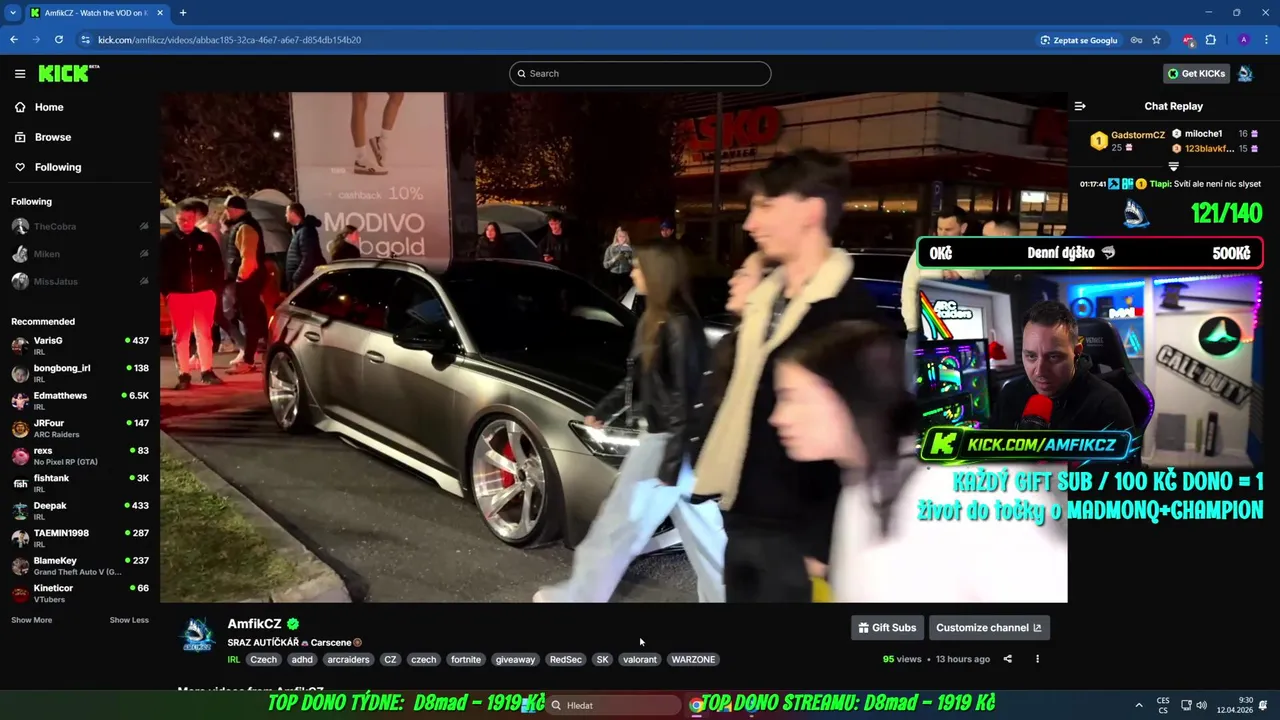1280x720 pixels.
Task: Bookmark this page with star icon
Action: [x=1157, y=40]
